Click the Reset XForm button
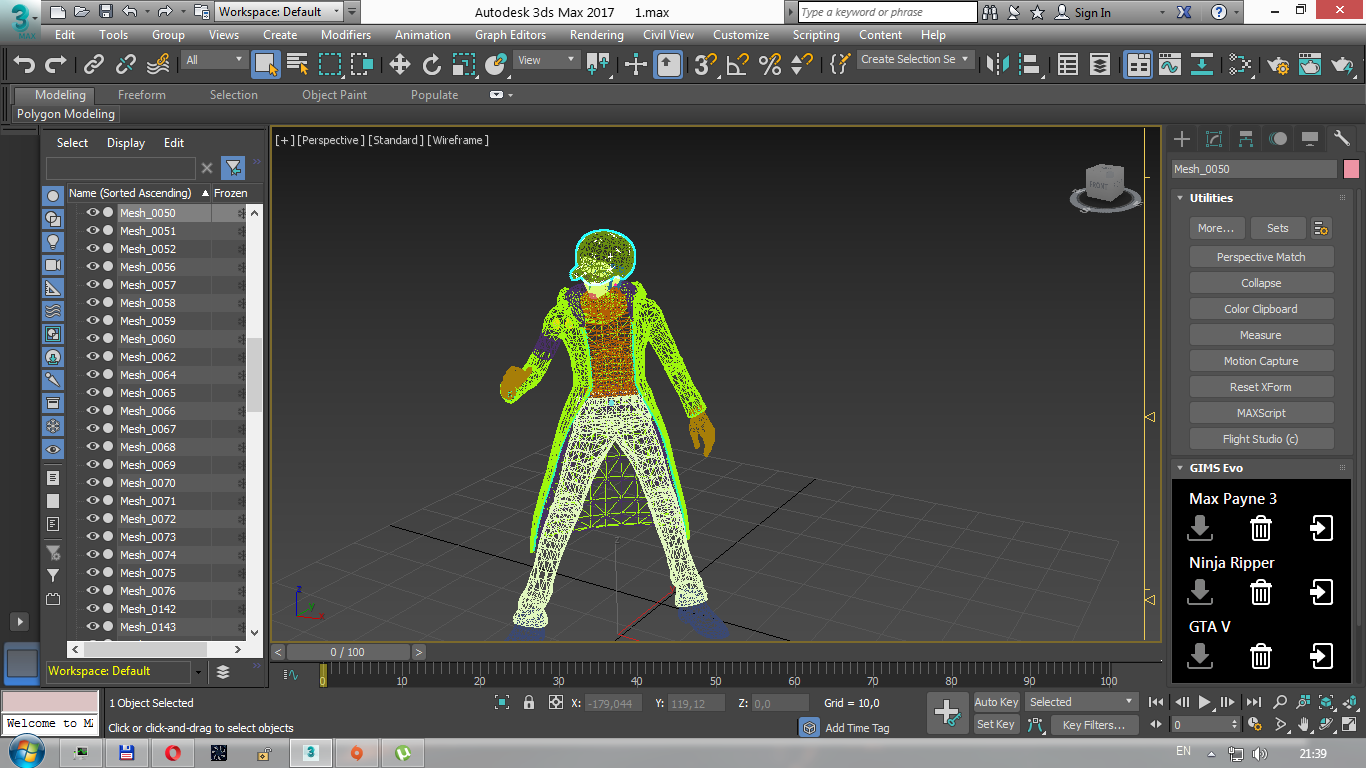This screenshot has height=768, width=1366. [1260, 387]
